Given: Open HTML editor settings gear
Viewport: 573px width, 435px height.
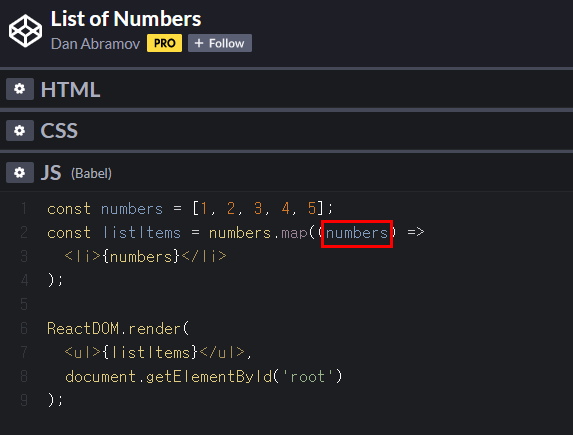Looking at the screenshot, I should tap(20, 89).
